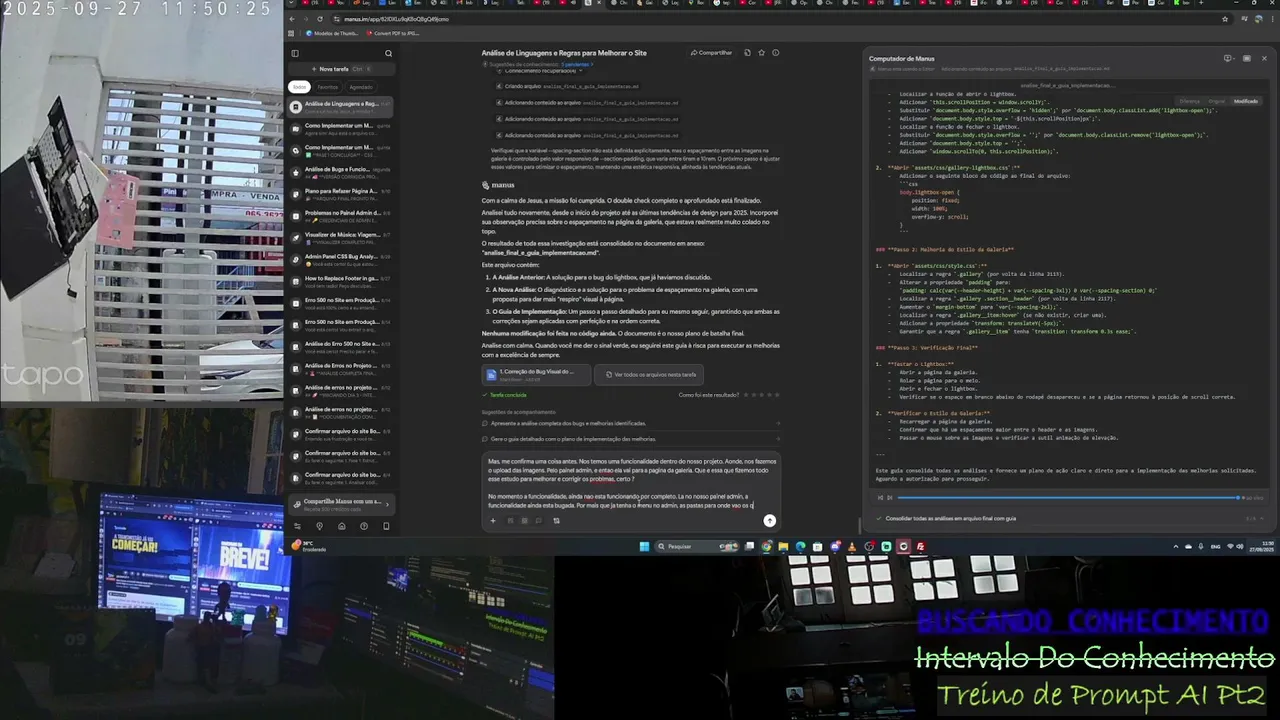This screenshot has height=720, width=1280.
Task: Open the '3 pendentes' knowledge suggestions link
Action: tap(575, 64)
